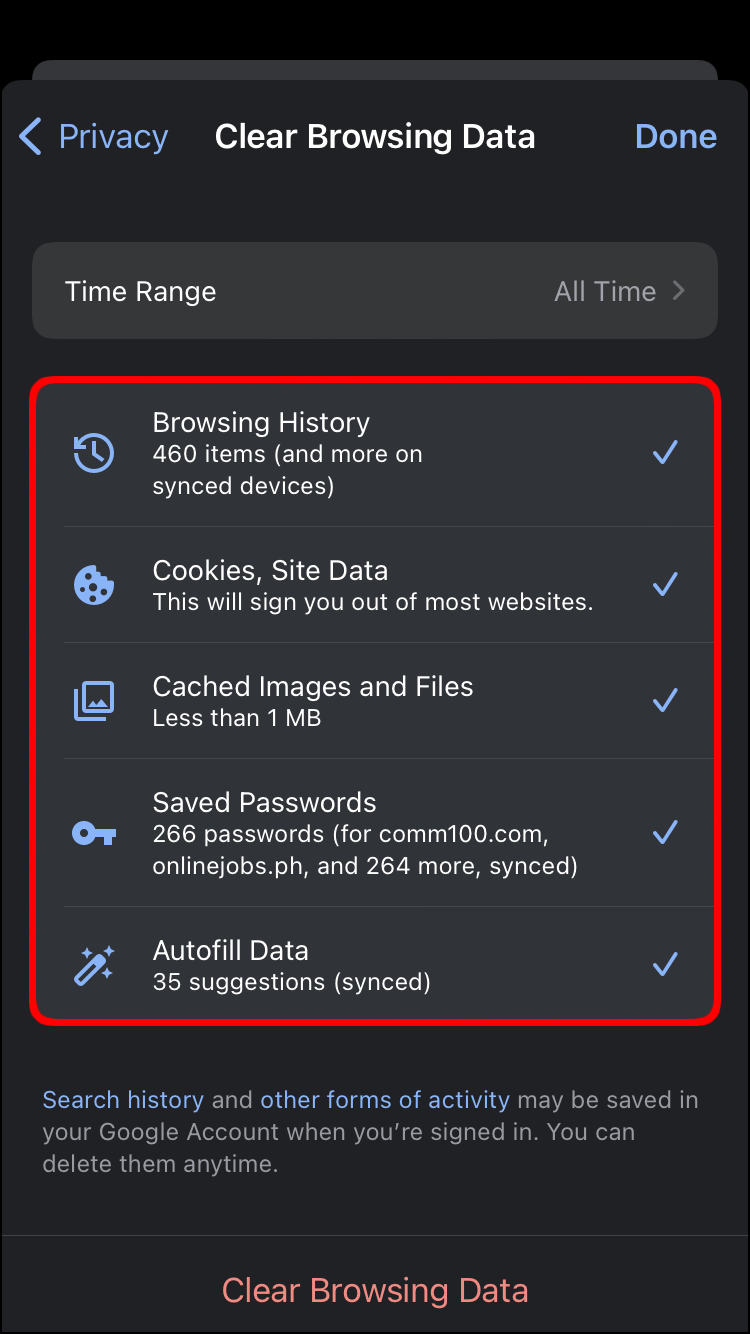
Task: Click the Cached Images picture icon
Action: click(94, 701)
